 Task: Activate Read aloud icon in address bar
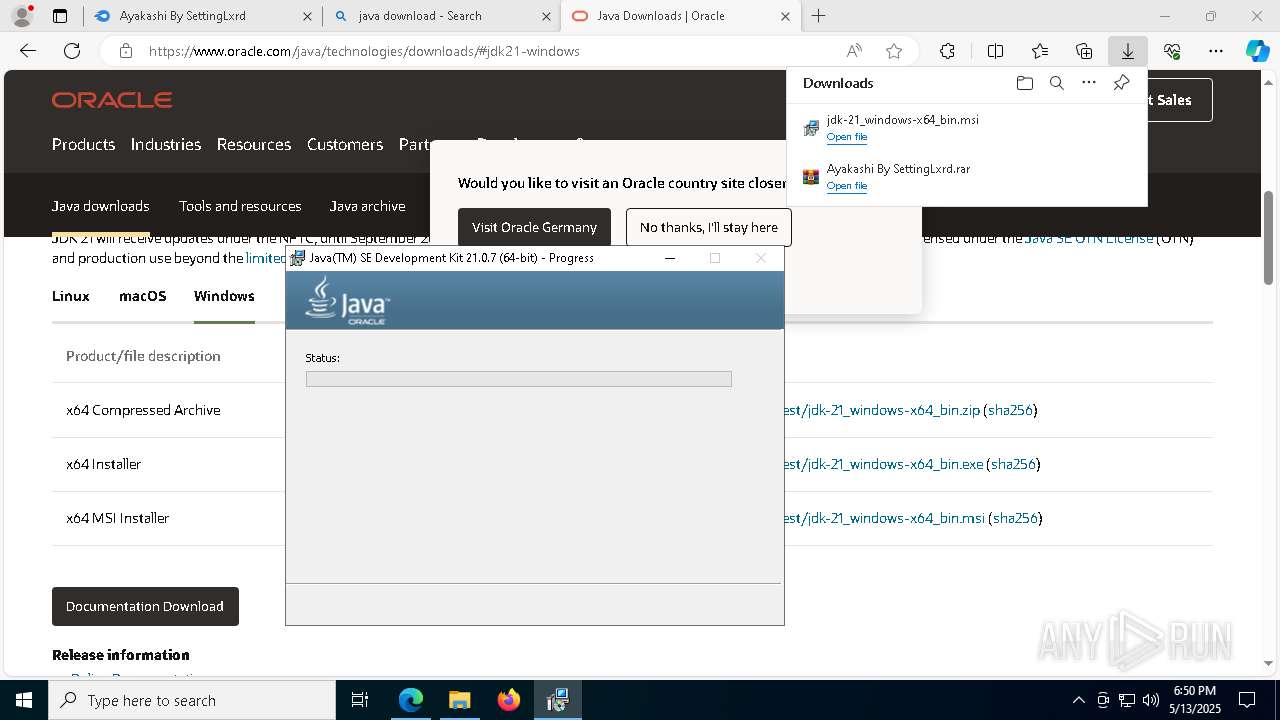pyautogui.click(x=854, y=51)
